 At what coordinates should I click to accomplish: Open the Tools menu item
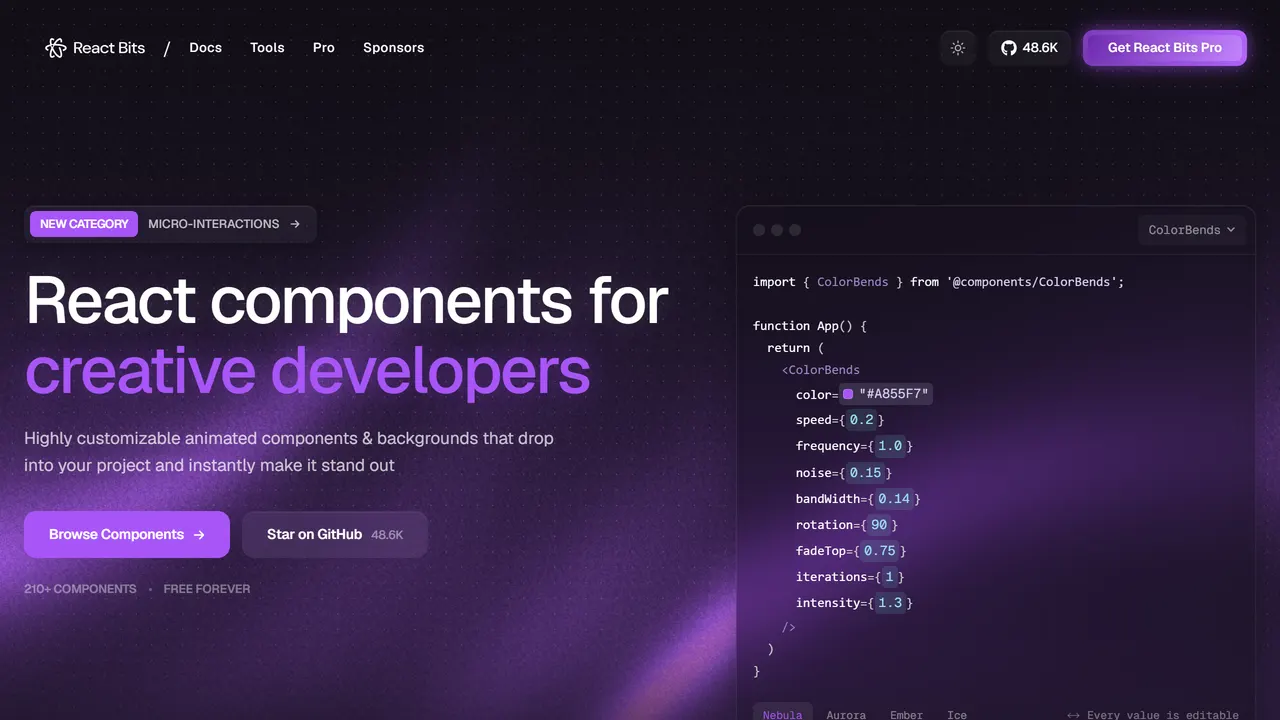point(267,48)
